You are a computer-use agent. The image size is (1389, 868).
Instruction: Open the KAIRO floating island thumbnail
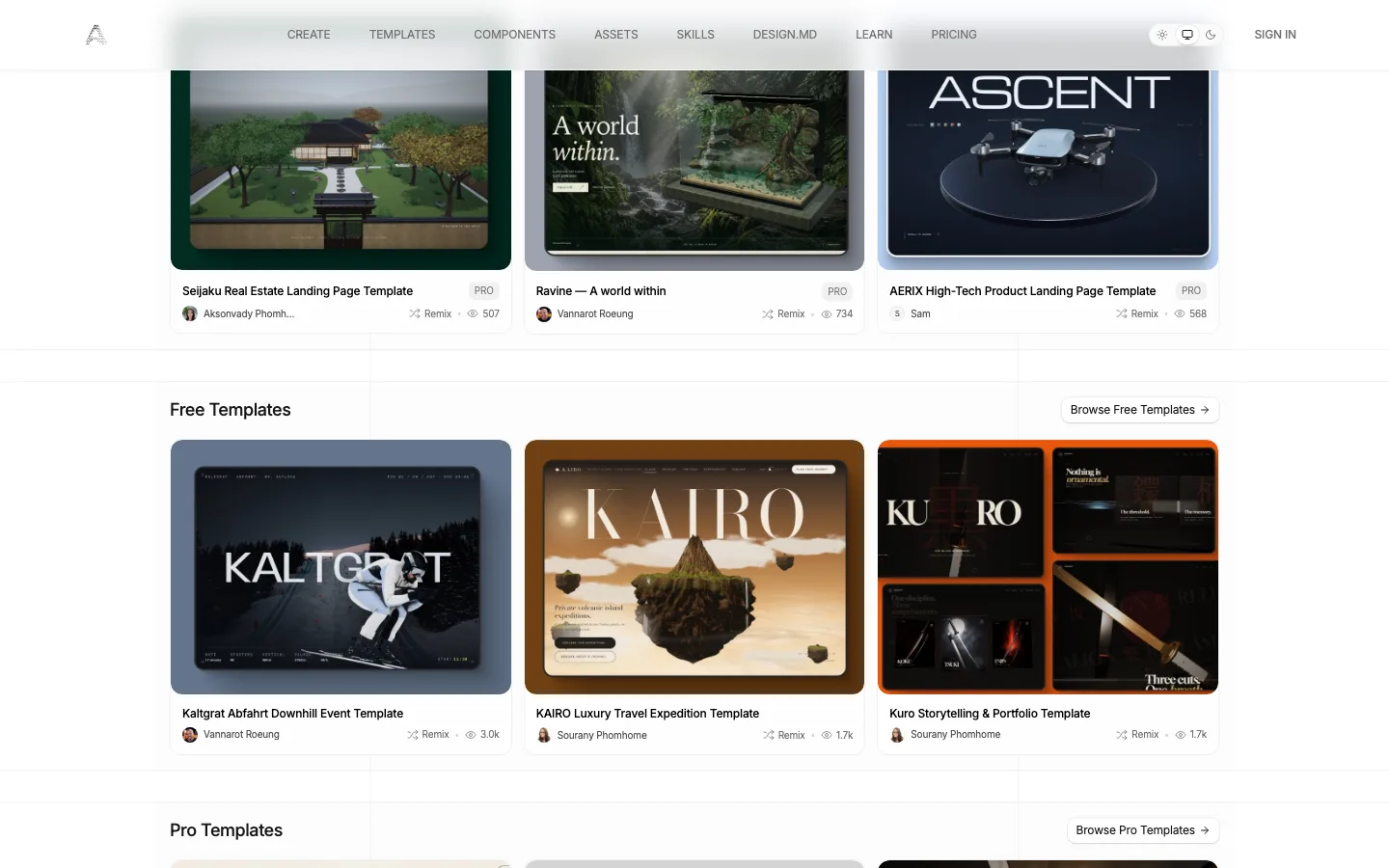[694, 567]
